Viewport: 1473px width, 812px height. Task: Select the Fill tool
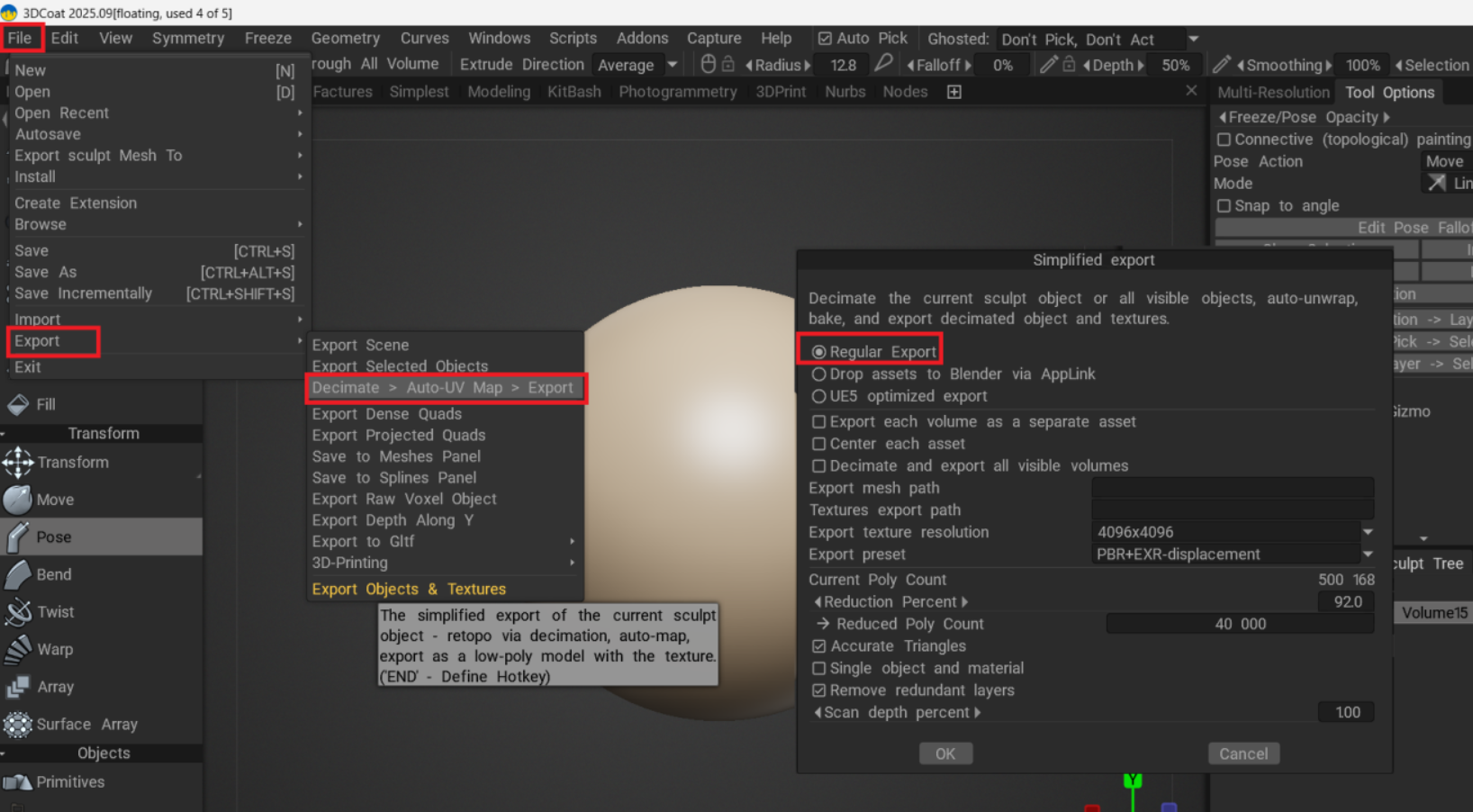pos(101,405)
